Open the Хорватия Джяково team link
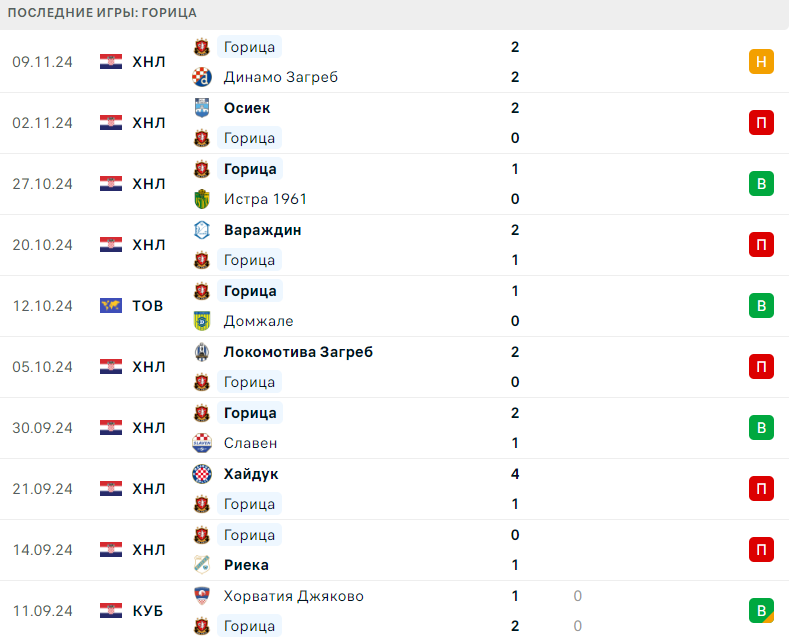The height and width of the screenshot is (641, 792). 294,596
